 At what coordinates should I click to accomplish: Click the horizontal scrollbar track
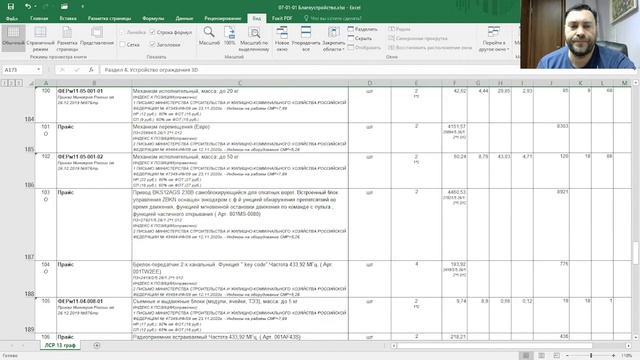510,345
